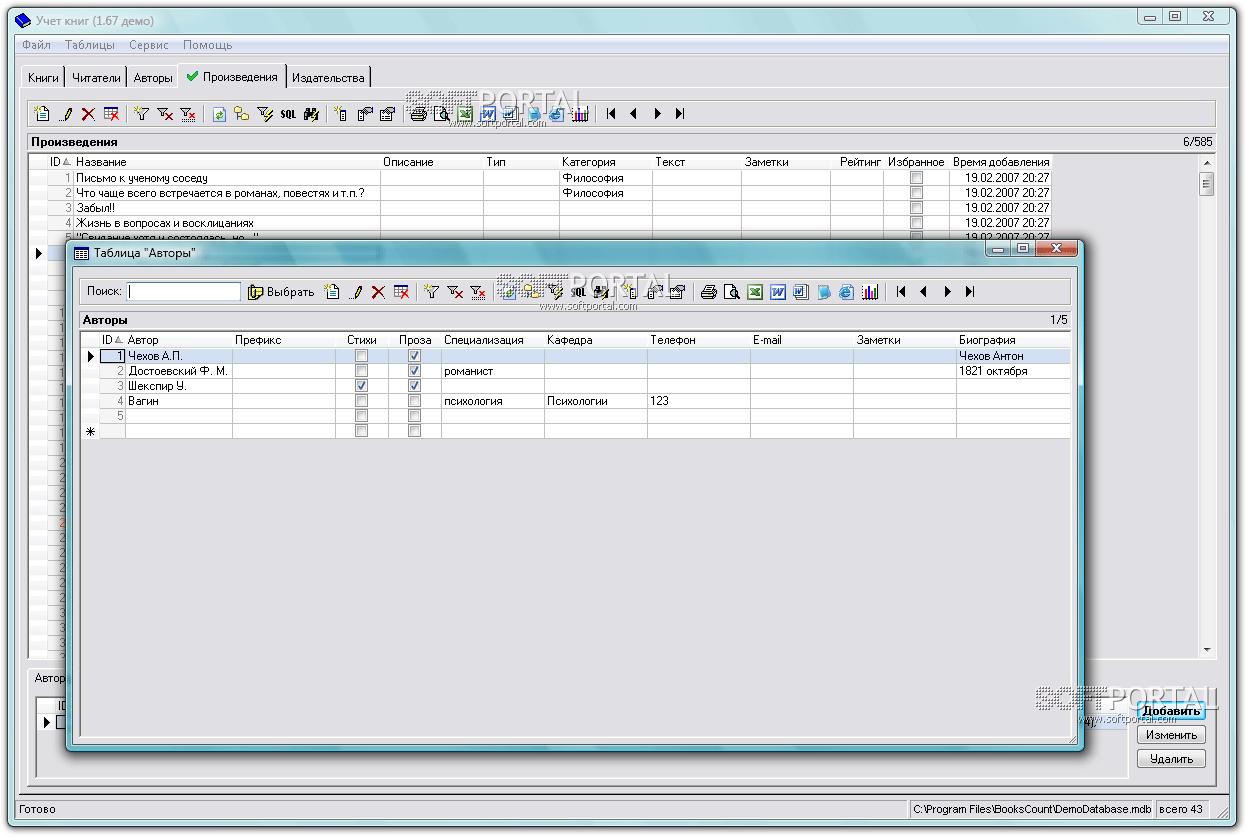This screenshot has height=839, width=1247.
Task: Jump to last record in the Авторы dialog
Action: click(x=969, y=292)
